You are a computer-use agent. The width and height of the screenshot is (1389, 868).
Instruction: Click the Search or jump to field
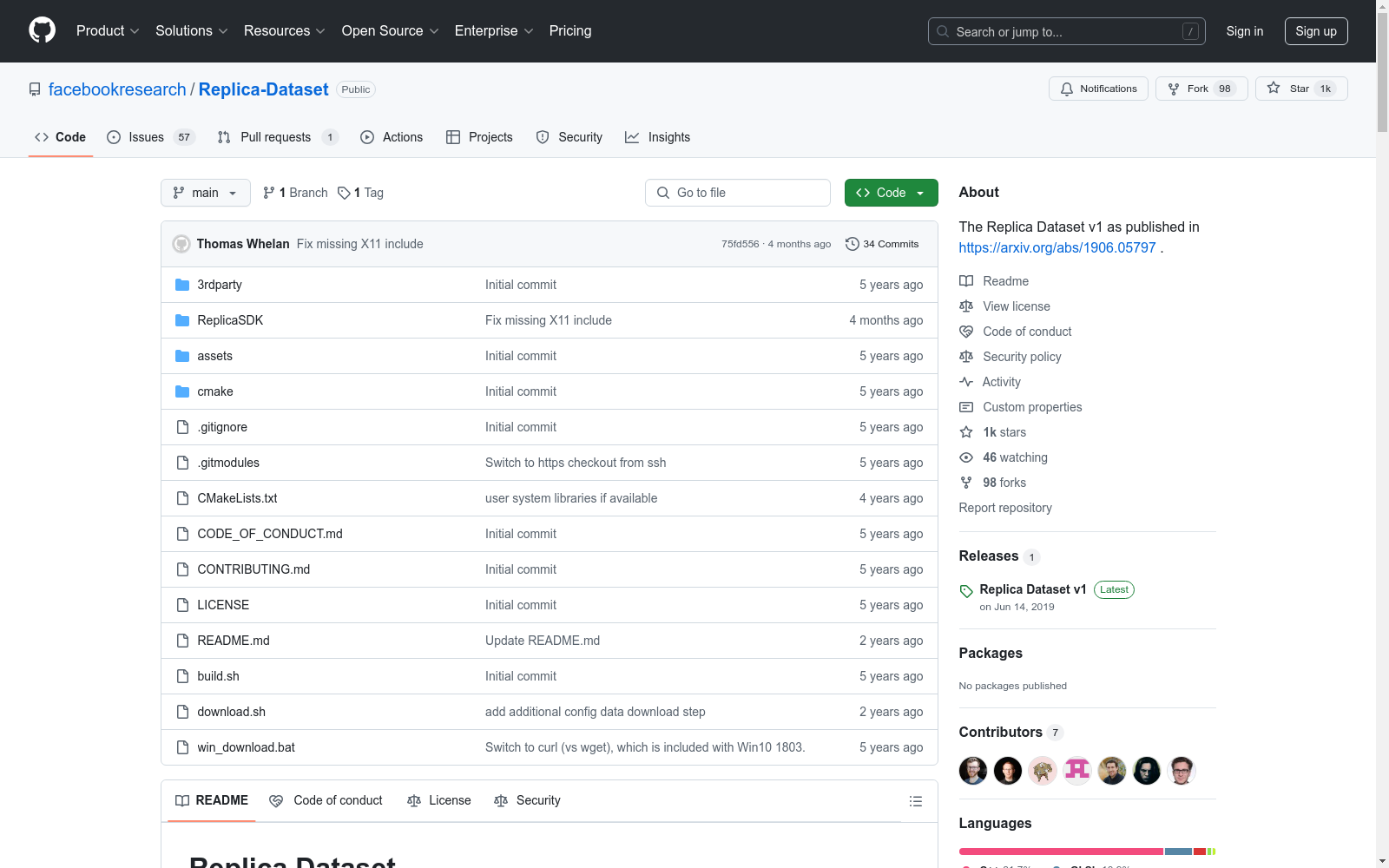[x=1067, y=31]
